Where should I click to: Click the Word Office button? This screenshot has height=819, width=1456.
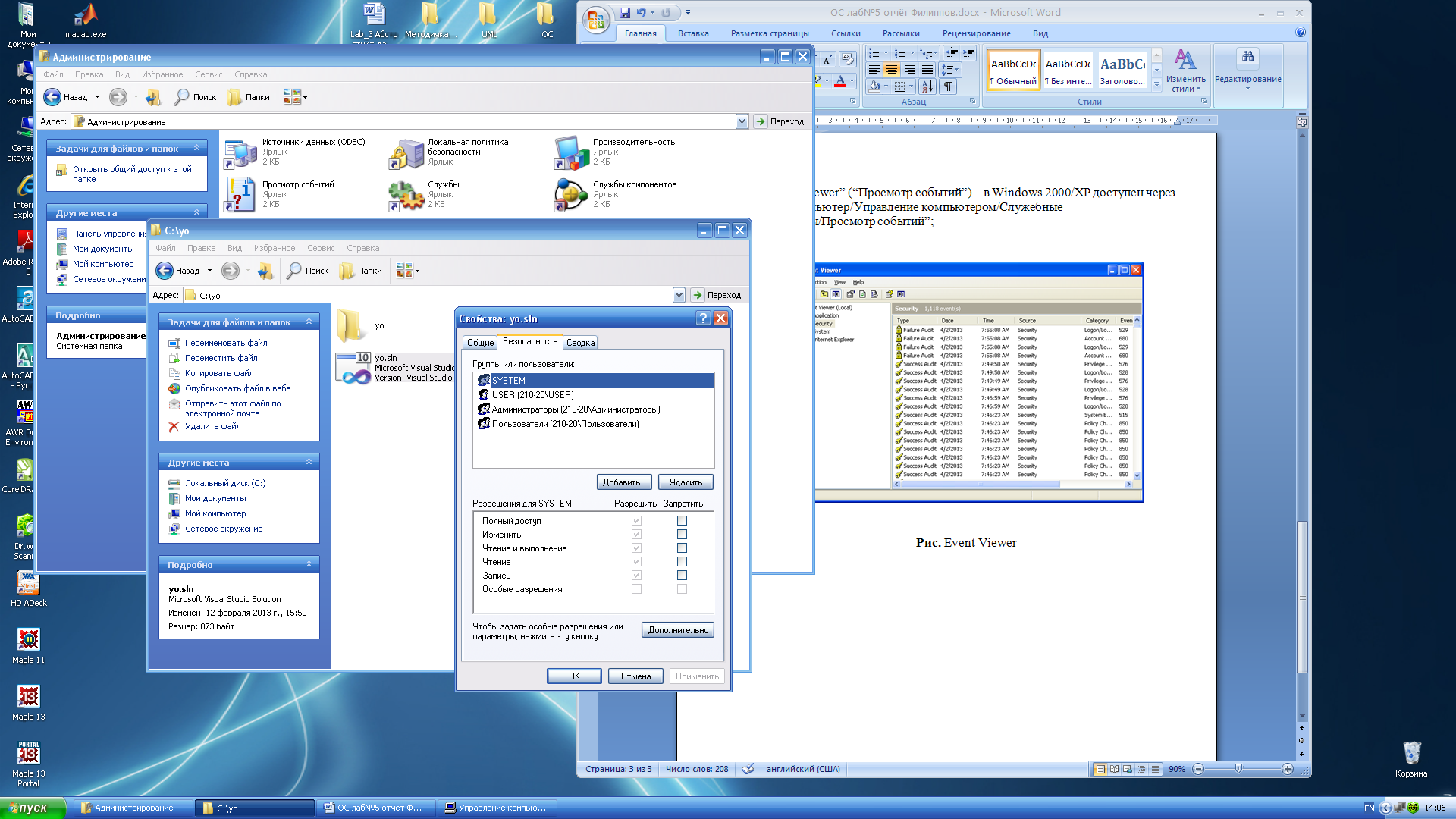(x=597, y=21)
